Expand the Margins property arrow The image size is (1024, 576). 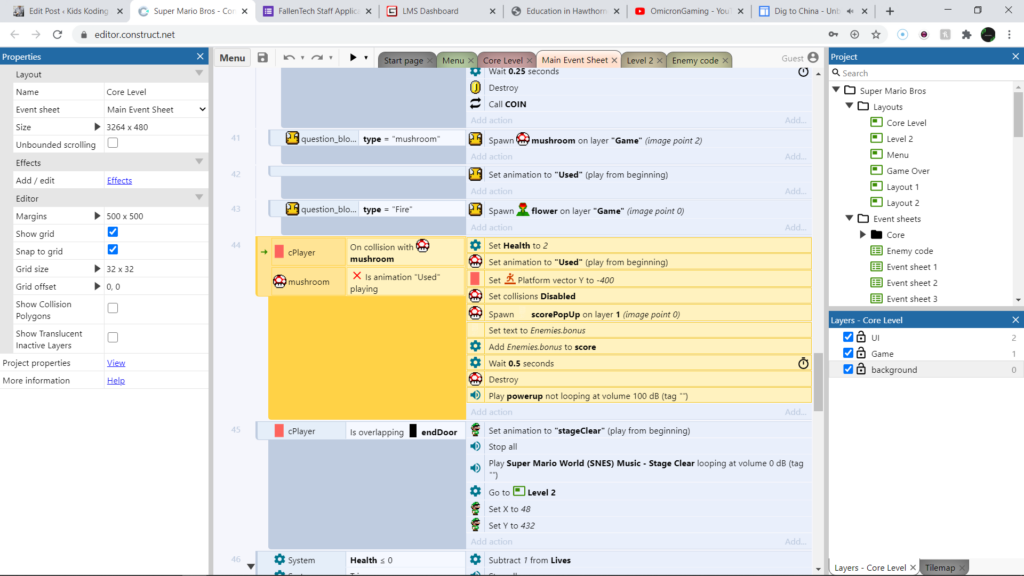(97, 216)
